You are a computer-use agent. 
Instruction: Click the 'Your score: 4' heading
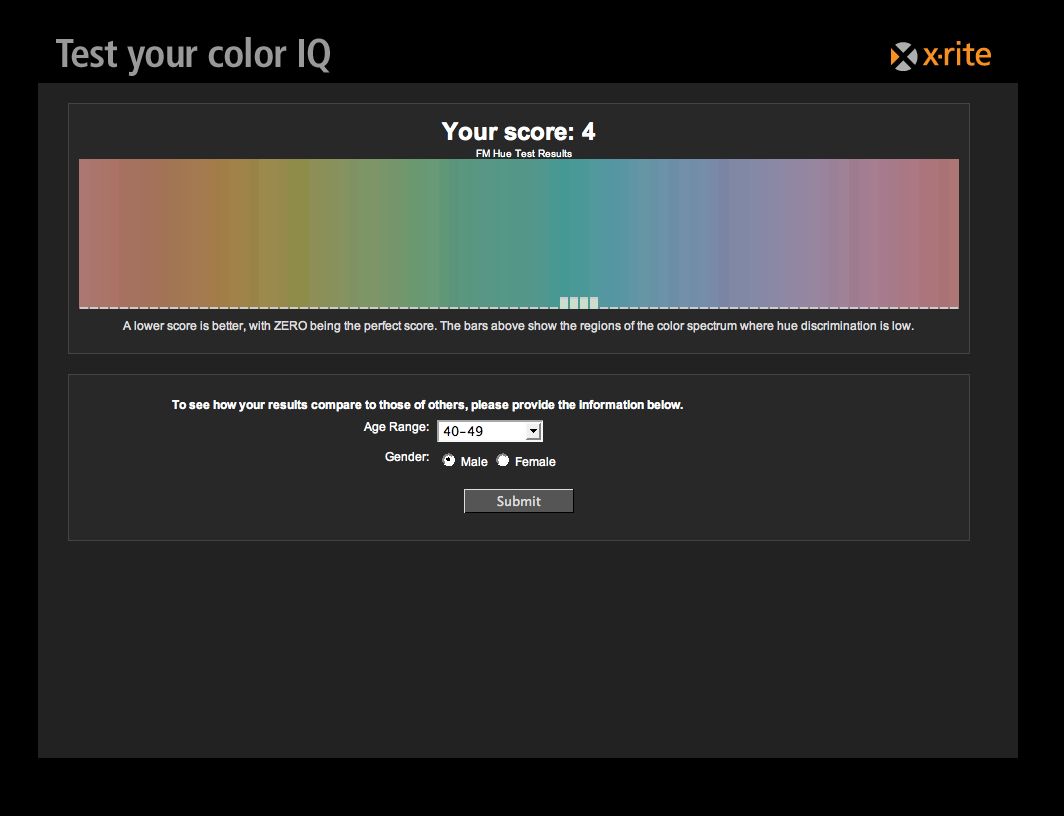click(x=518, y=131)
